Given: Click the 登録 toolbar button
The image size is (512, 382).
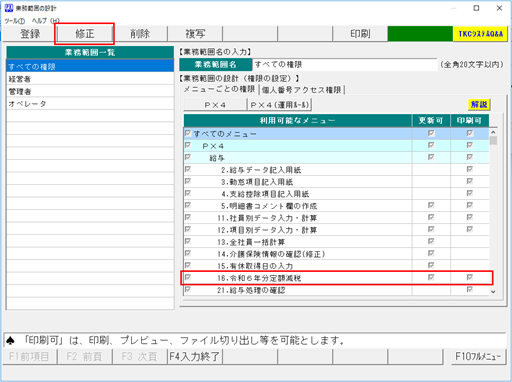Looking at the screenshot, I should [x=30, y=34].
